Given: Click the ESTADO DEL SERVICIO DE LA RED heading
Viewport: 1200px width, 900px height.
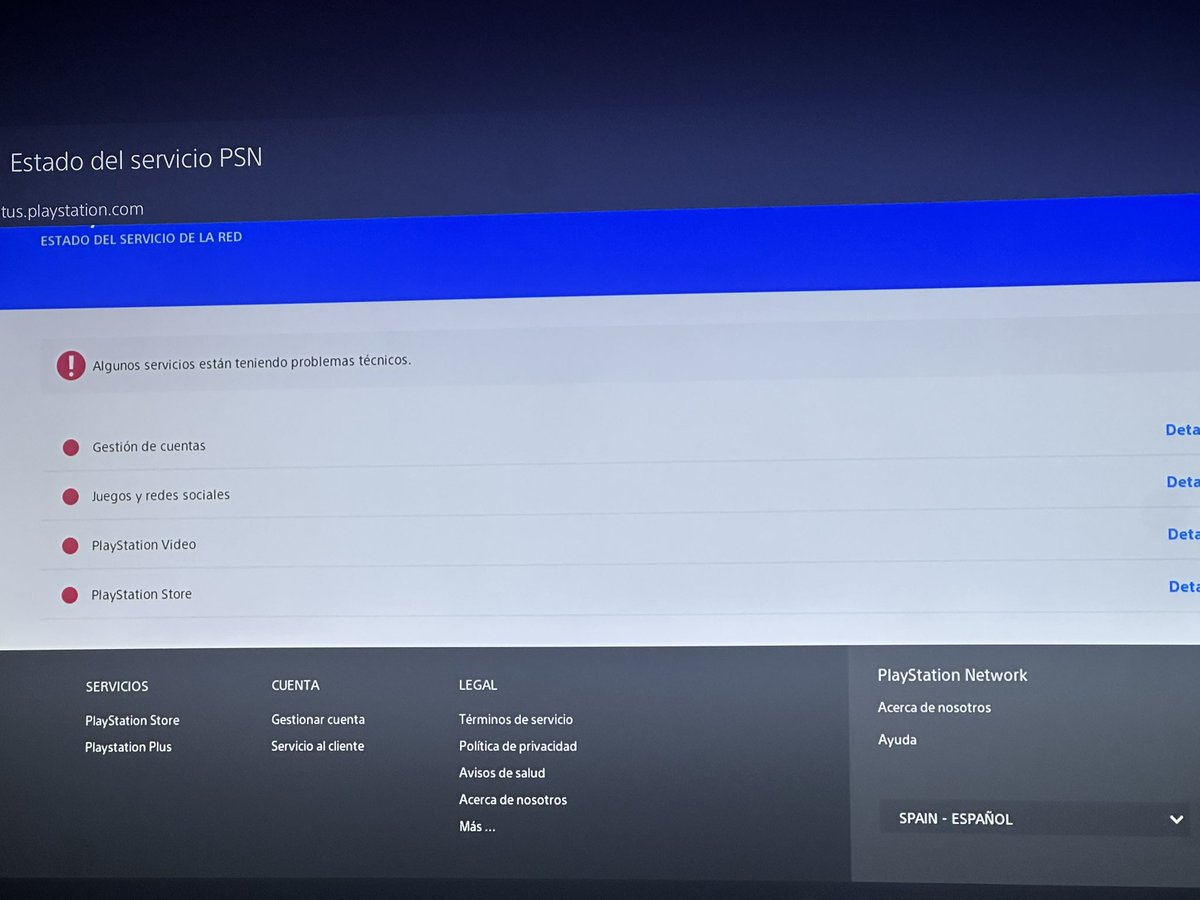Looking at the screenshot, I should coord(141,239).
